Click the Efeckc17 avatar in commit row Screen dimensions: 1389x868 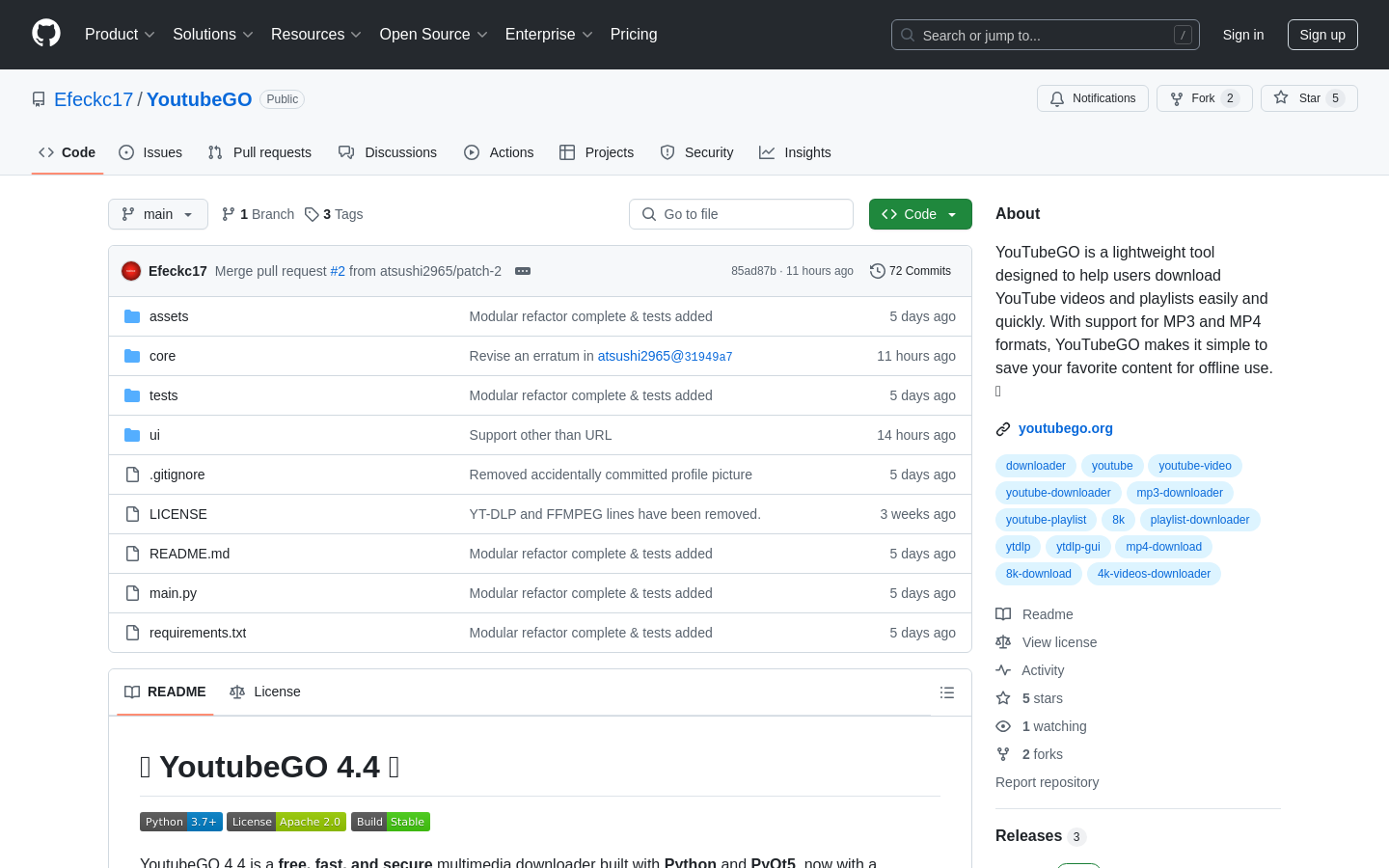tap(131, 271)
